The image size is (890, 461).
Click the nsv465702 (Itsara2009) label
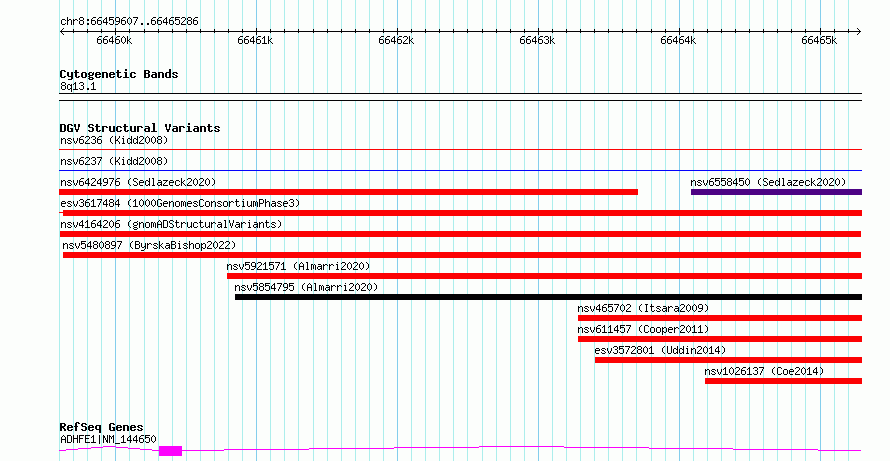click(643, 308)
